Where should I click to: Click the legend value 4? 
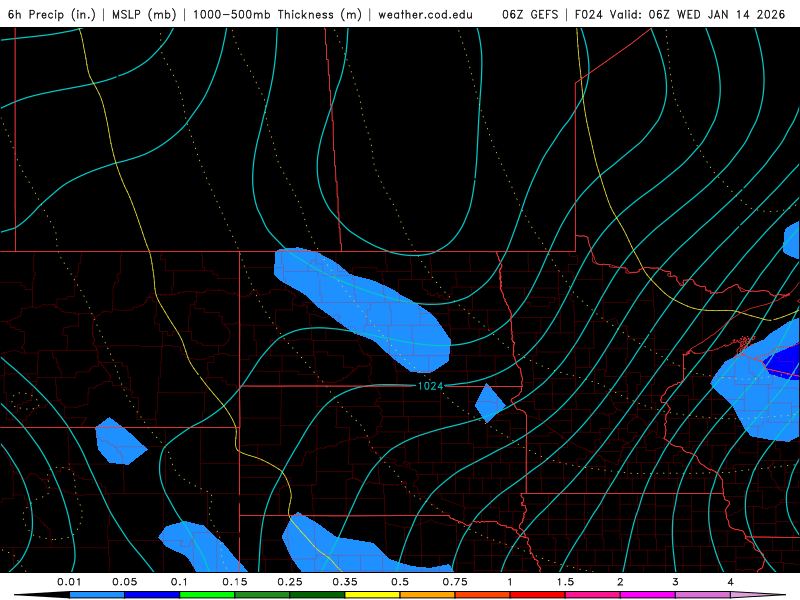tap(731, 582)
